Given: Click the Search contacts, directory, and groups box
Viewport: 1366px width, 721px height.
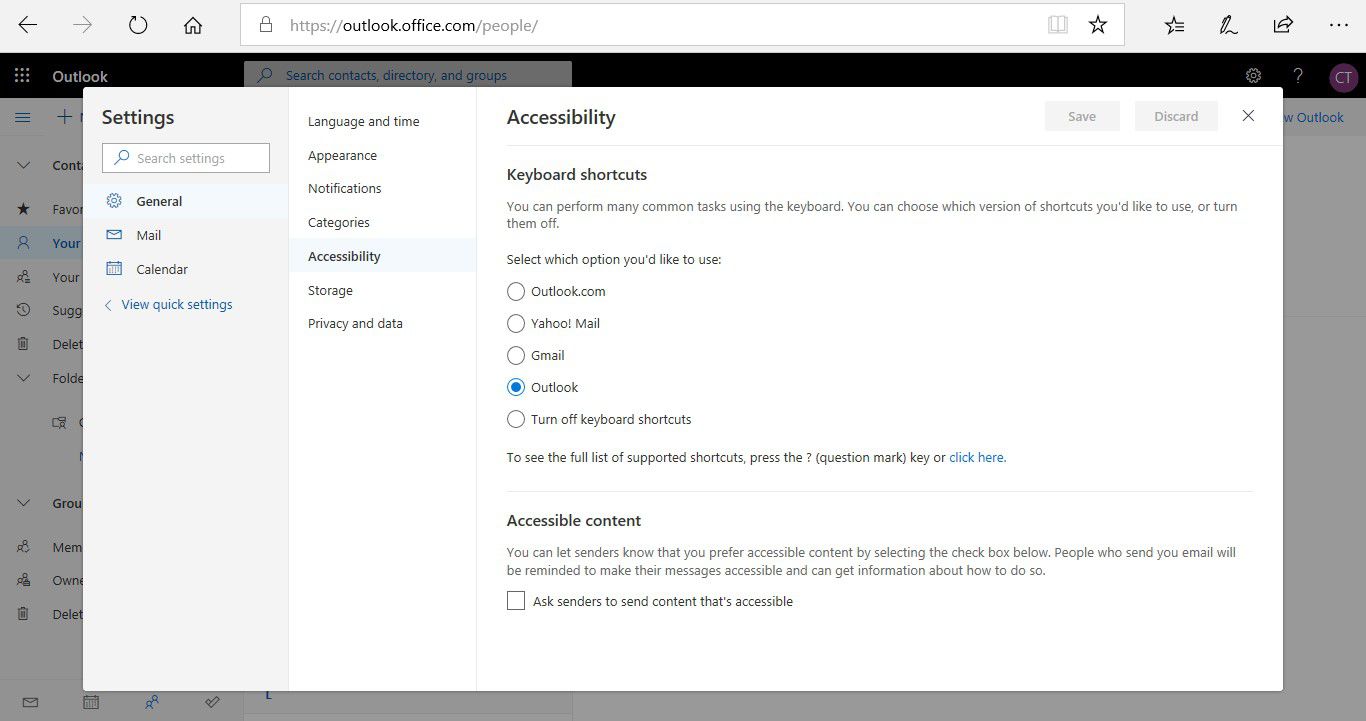Looking at the screenshot, I should pos(408,75).
